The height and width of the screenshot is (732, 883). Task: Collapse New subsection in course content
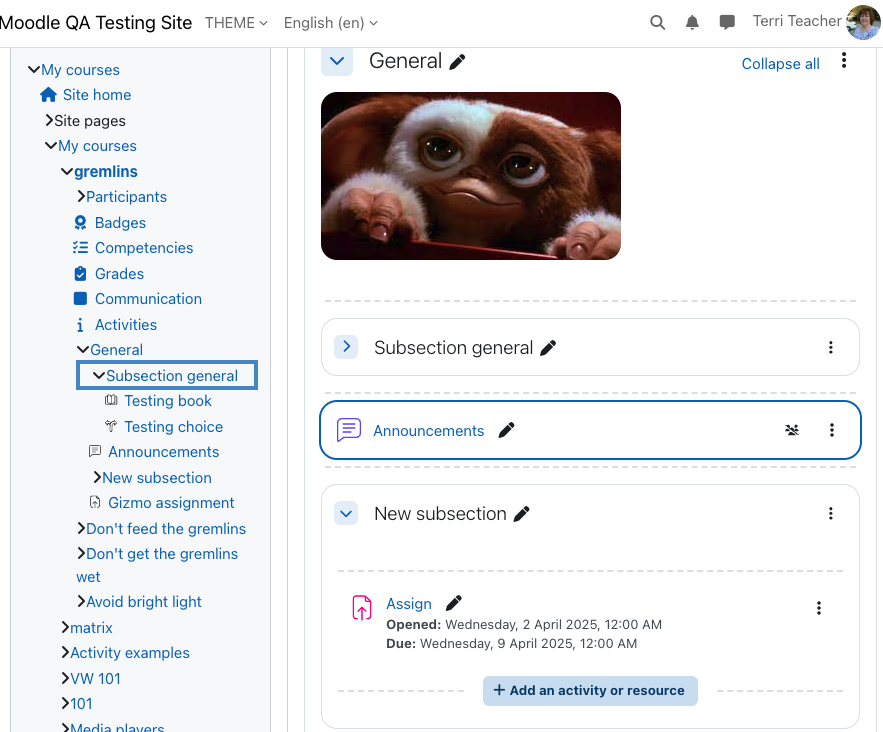[346, 513]
